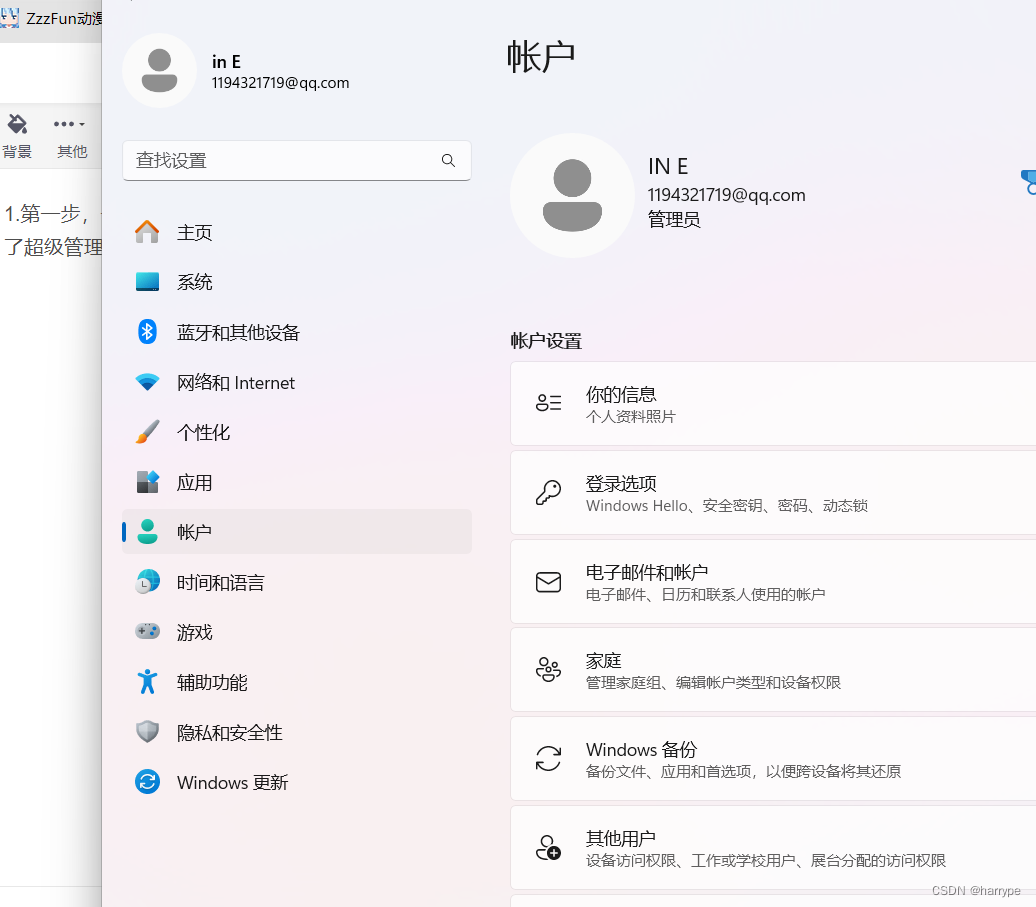Open 你的信息 account setting
This screenshot has width=1036, height=907.
(x=773, y=404)
